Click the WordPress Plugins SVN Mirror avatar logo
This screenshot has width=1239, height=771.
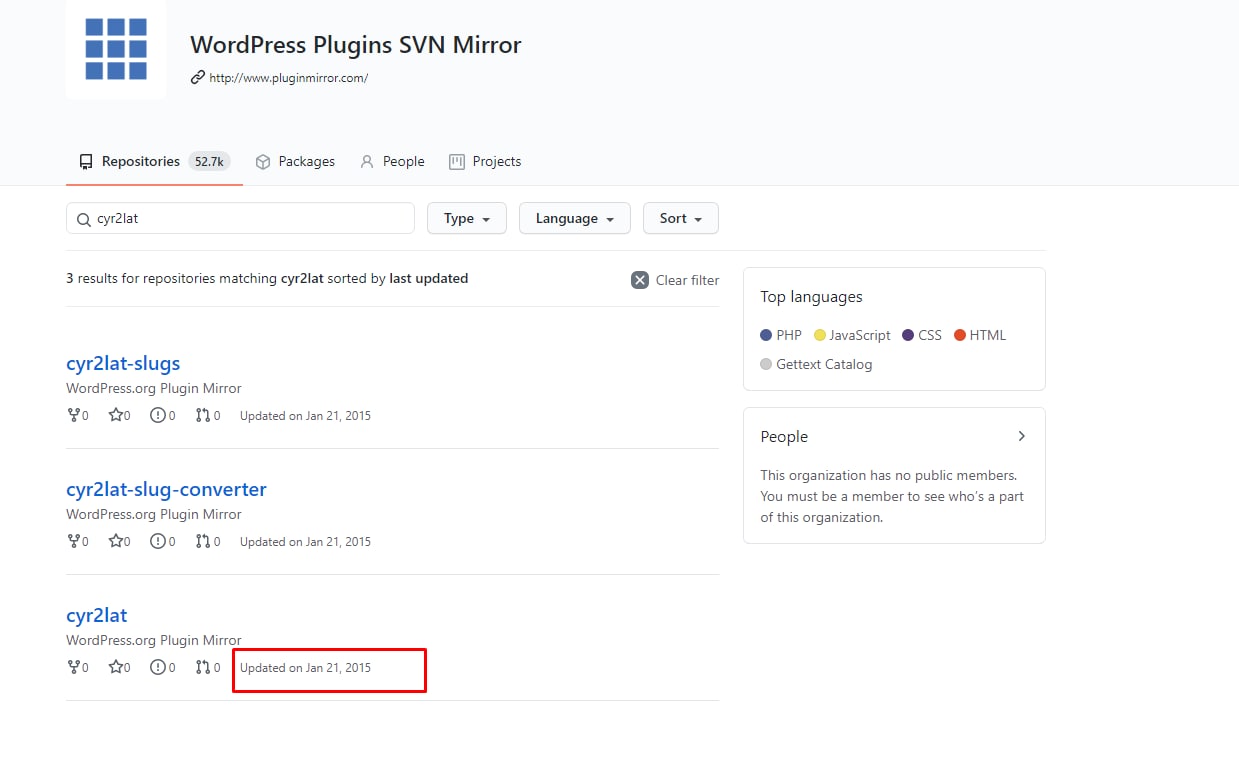(x=116, y=49)
